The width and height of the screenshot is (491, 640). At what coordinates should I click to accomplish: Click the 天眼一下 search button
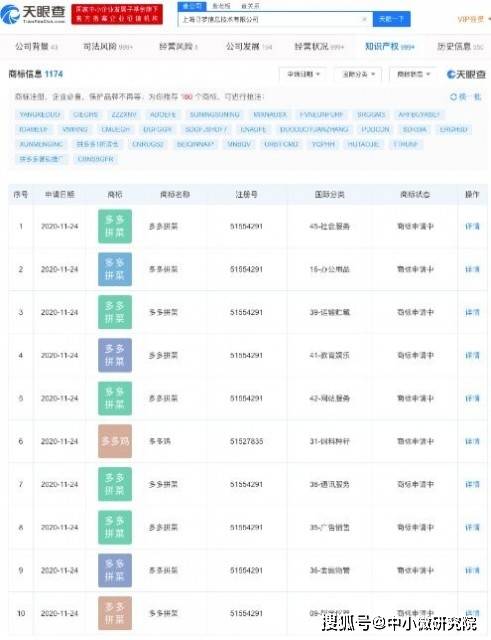[x=391, y=19]
